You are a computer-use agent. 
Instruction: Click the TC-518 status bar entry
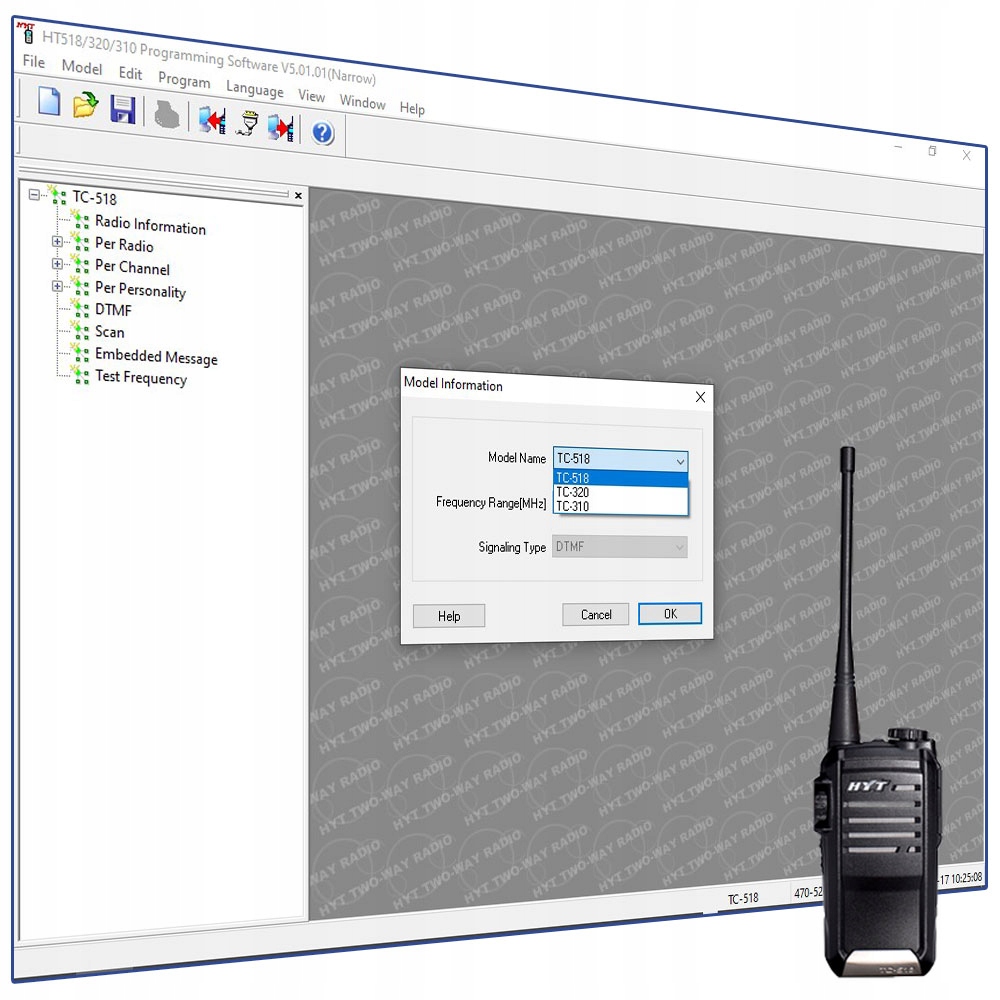point(743,898)
